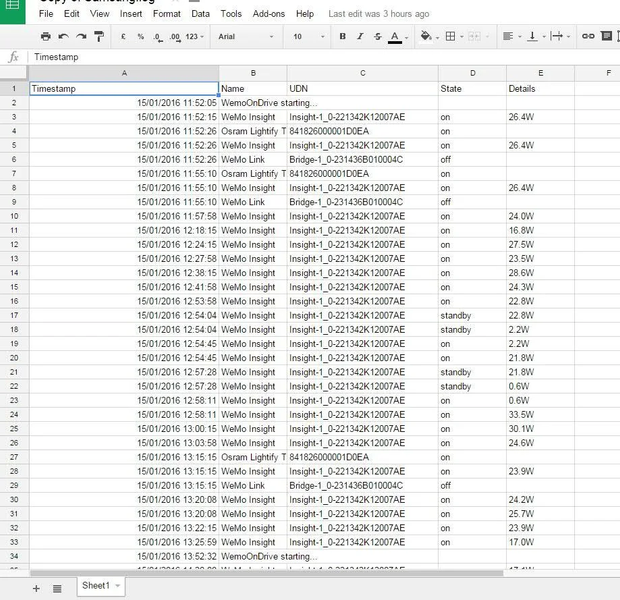Expand the borders dropdown arrow
The width and height of the screenshot is (620, 600).
(461, 37)
